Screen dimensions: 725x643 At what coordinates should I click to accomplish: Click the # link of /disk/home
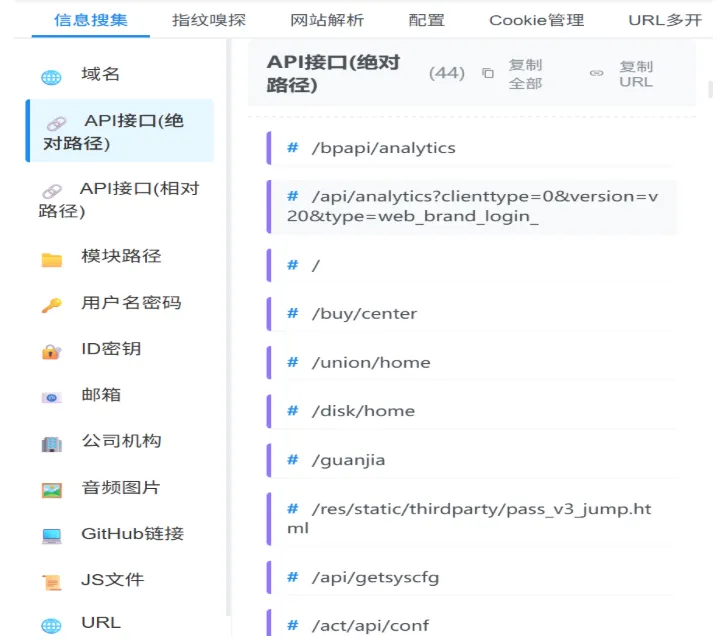(x=293, y=410)
